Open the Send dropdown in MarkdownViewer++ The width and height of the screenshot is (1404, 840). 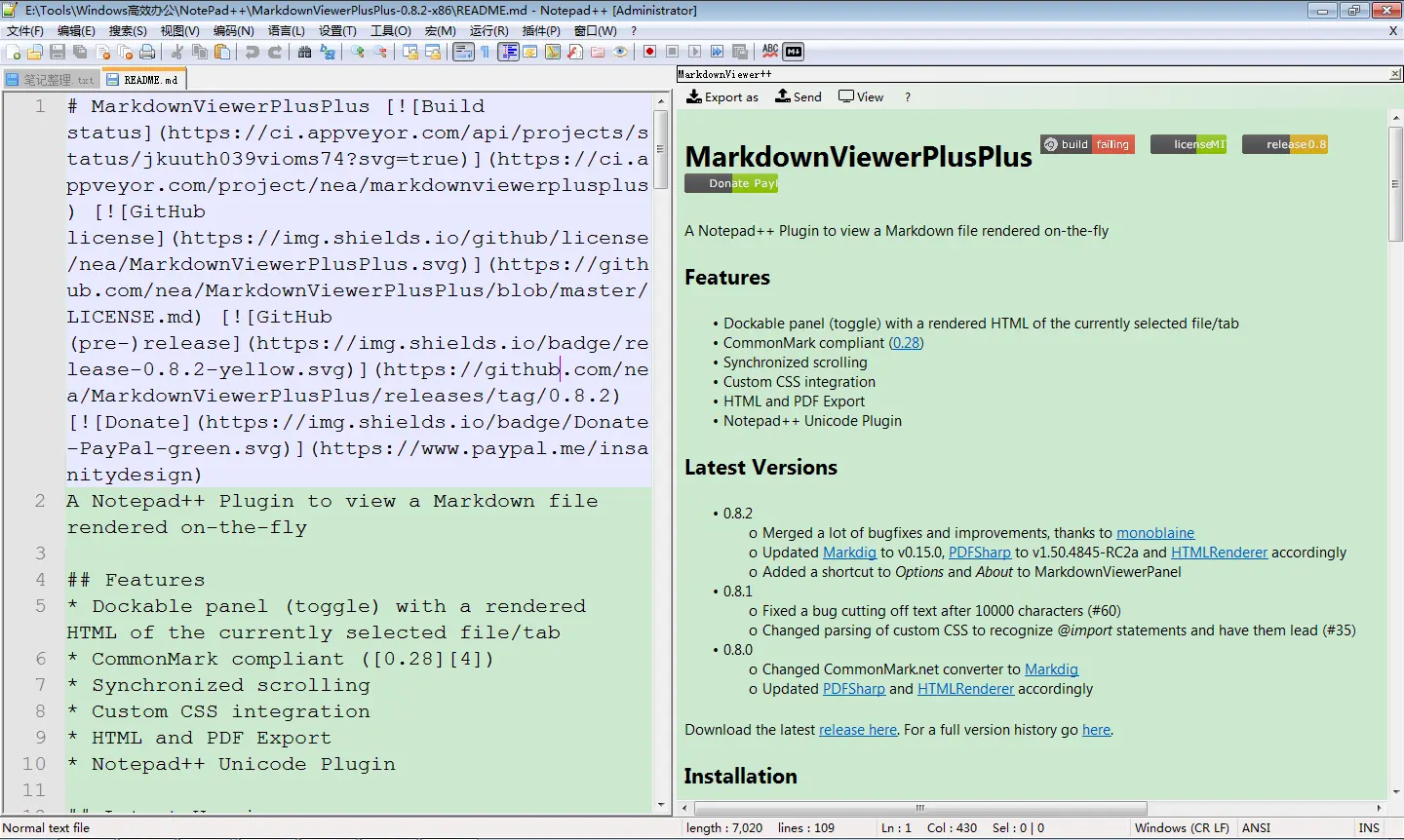click(799, 96)
